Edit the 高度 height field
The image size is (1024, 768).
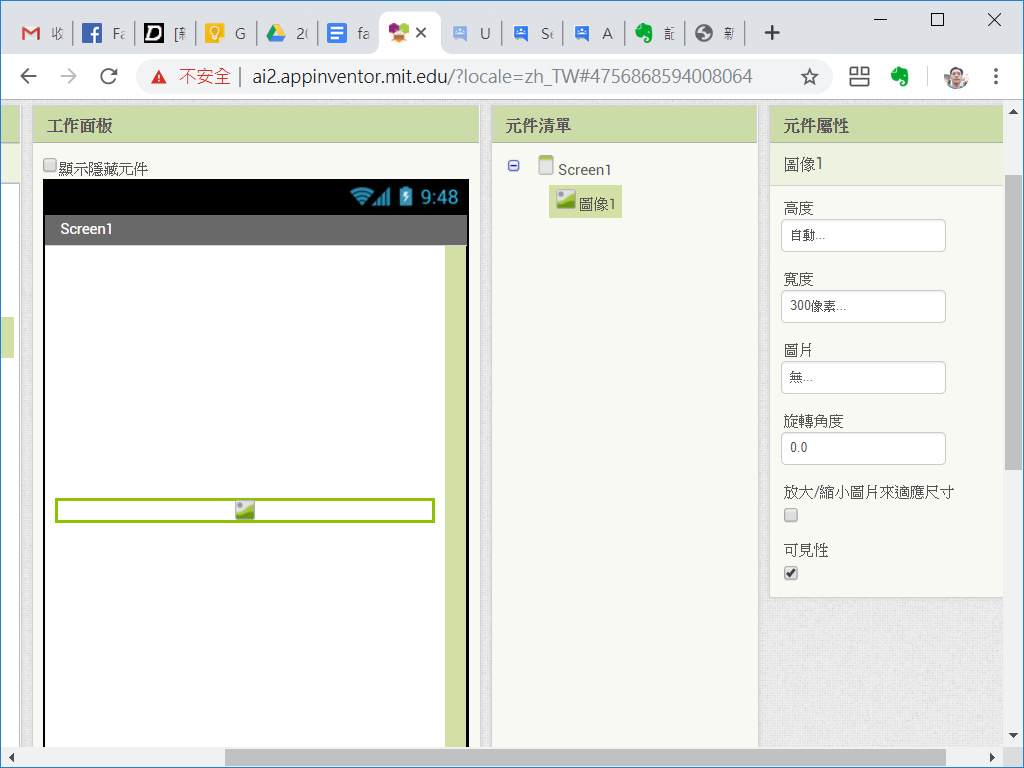click(863, 236)
